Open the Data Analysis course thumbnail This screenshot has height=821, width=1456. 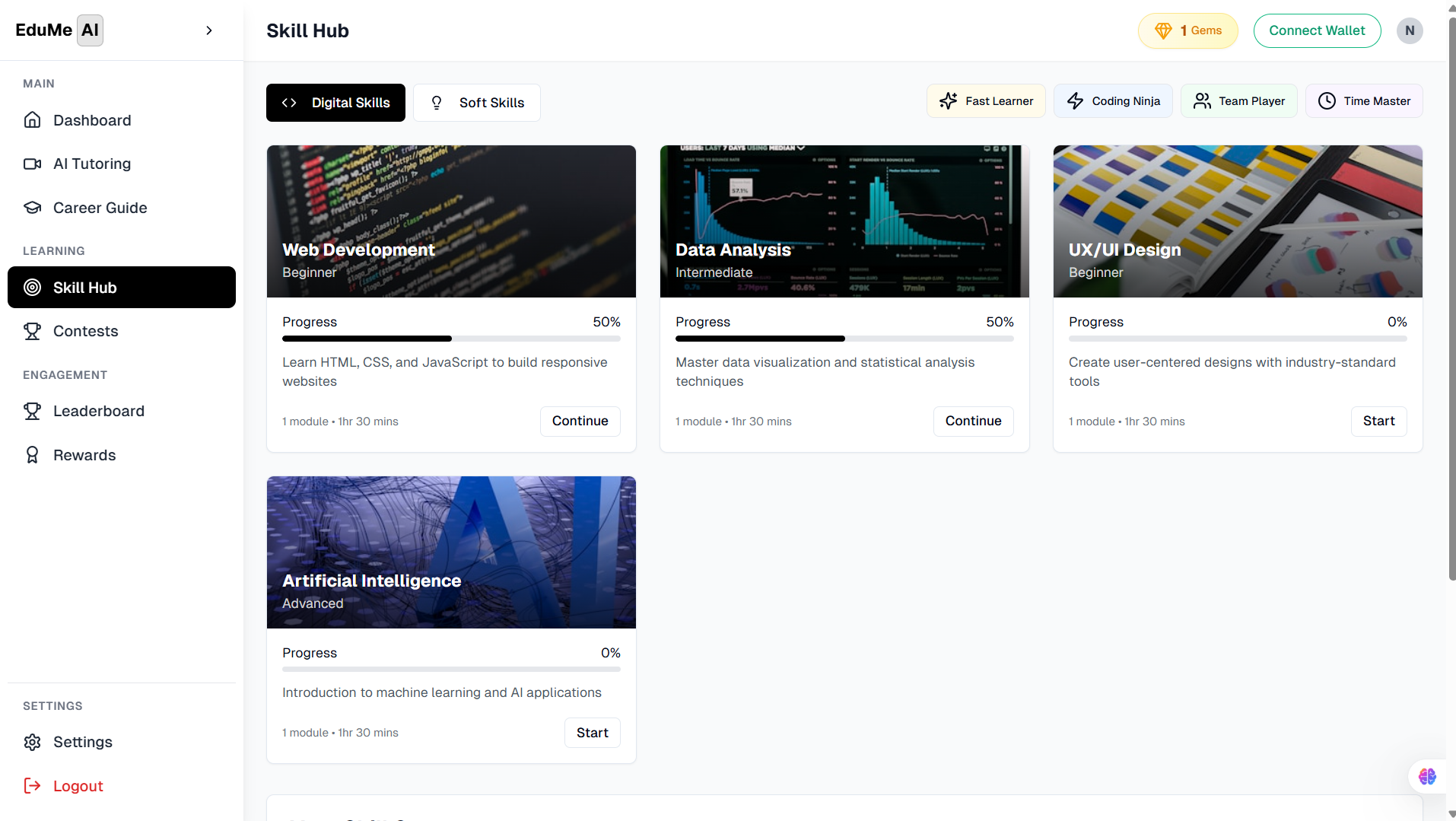(x=844, y=221)
